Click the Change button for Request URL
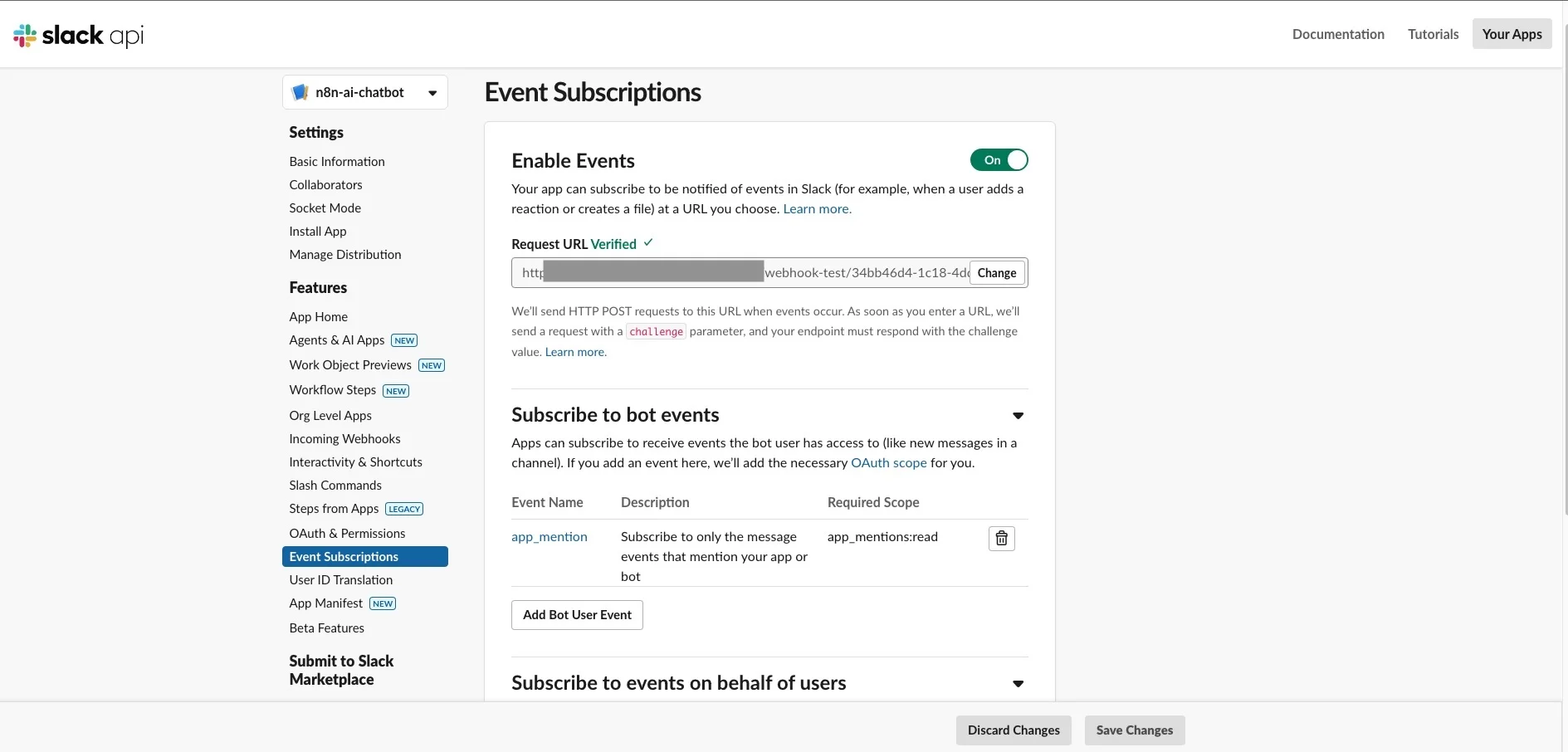Screen dimensions: 1568x752 [996, 273]
